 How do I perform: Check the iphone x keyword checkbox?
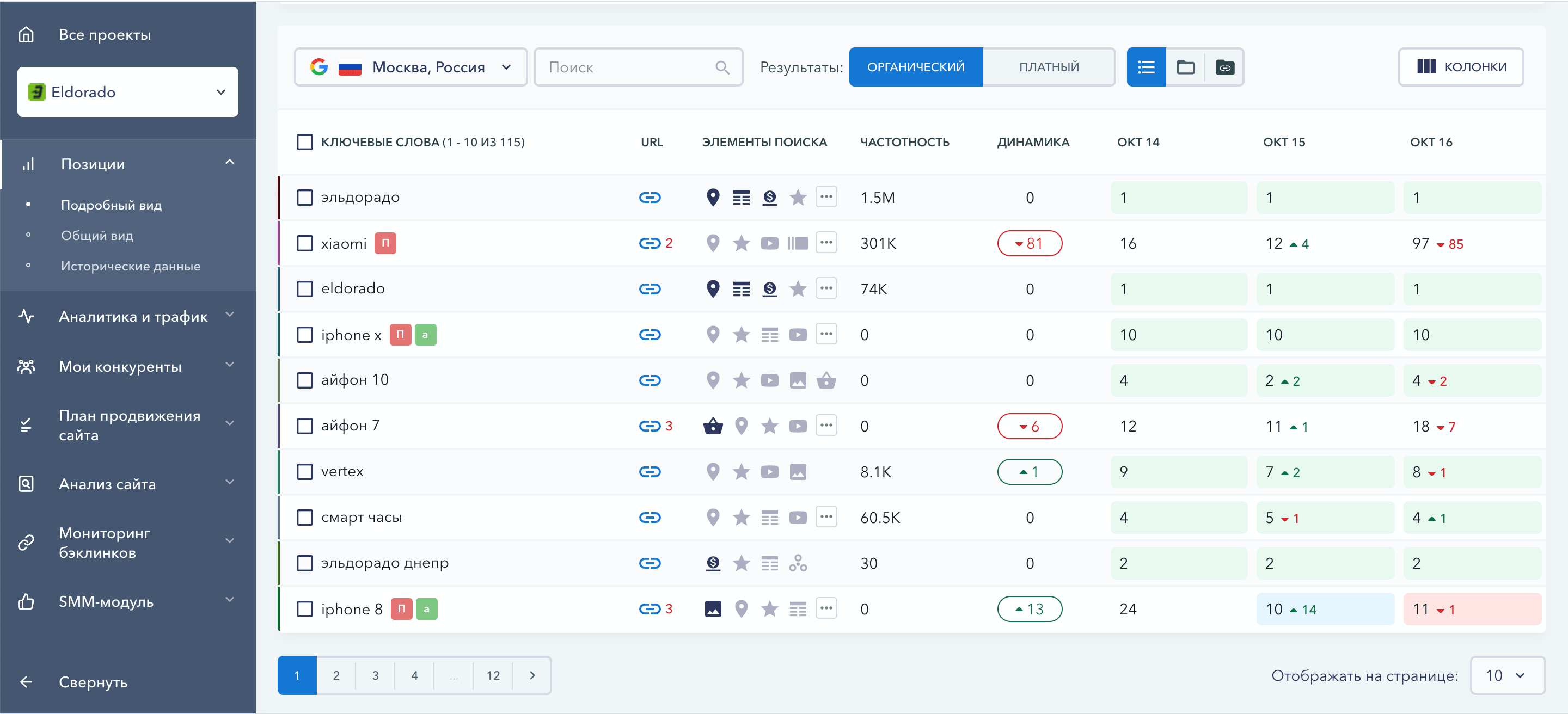click(304, 335)
